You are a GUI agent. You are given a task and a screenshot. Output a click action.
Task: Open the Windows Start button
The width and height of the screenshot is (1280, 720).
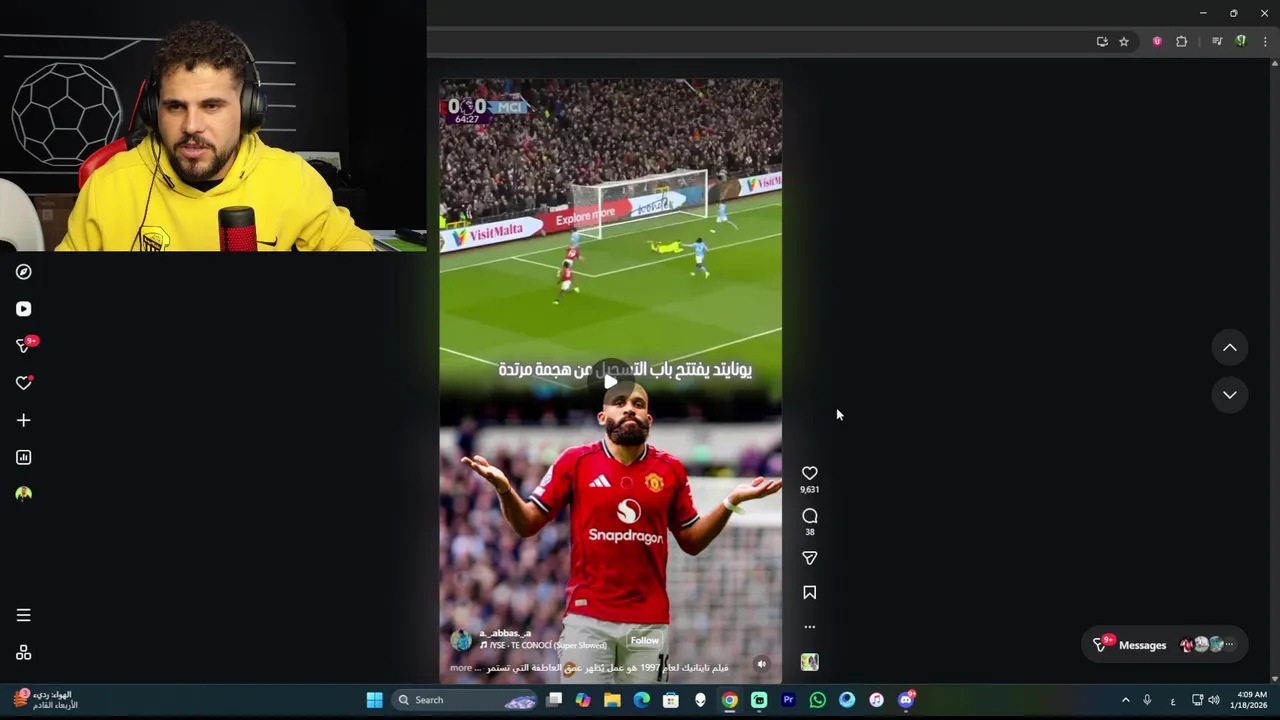(x=374, y=700)
